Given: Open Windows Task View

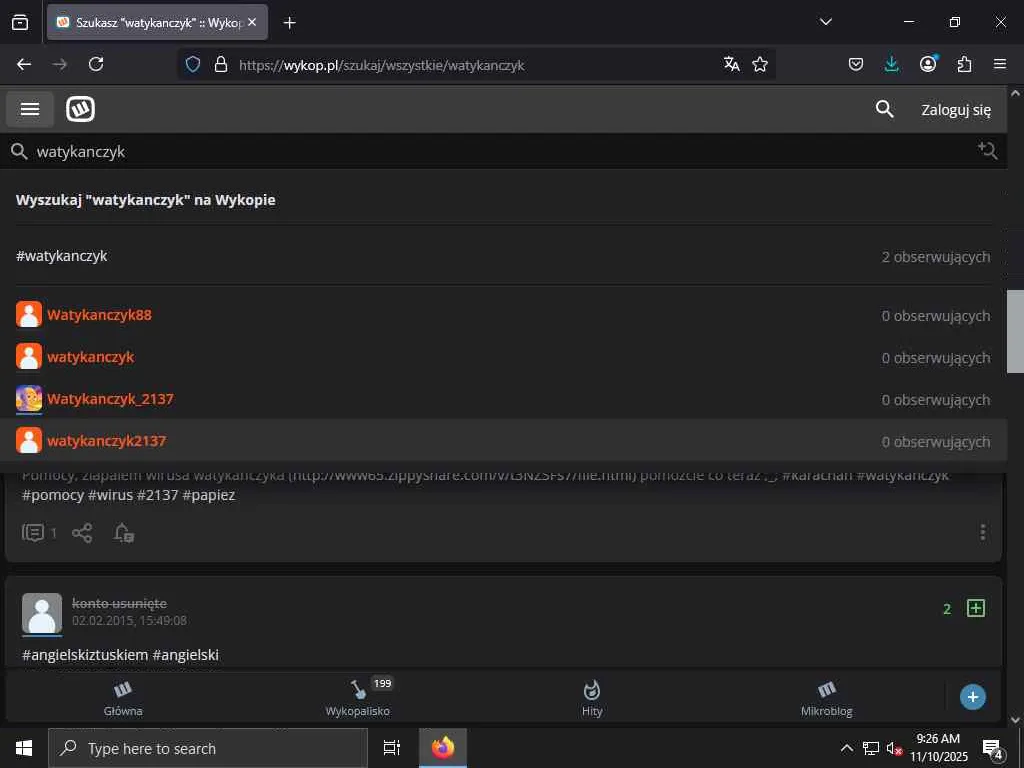Looking at the screenshot, I should (x=391, y=748).
